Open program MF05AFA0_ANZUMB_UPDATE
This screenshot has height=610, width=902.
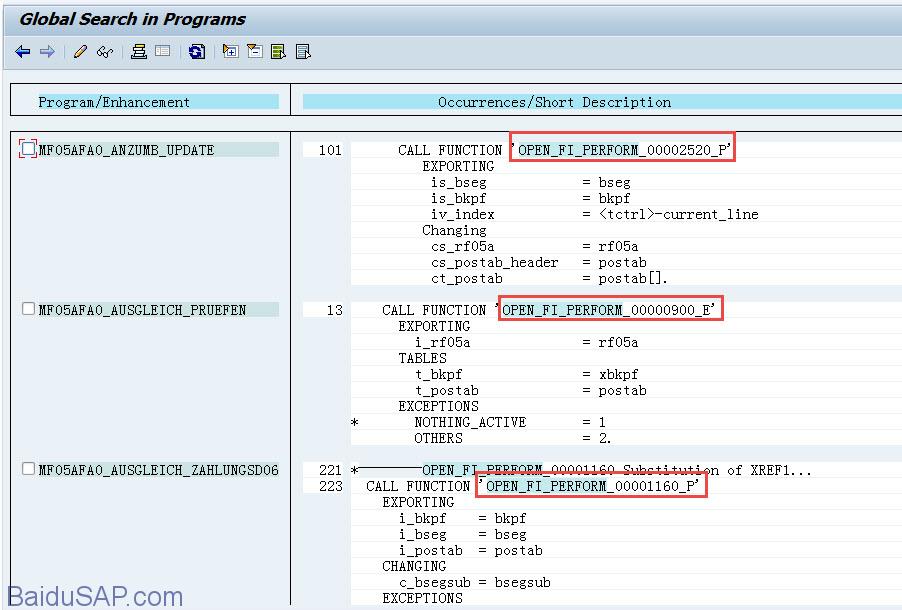click(x=126, y=150)
